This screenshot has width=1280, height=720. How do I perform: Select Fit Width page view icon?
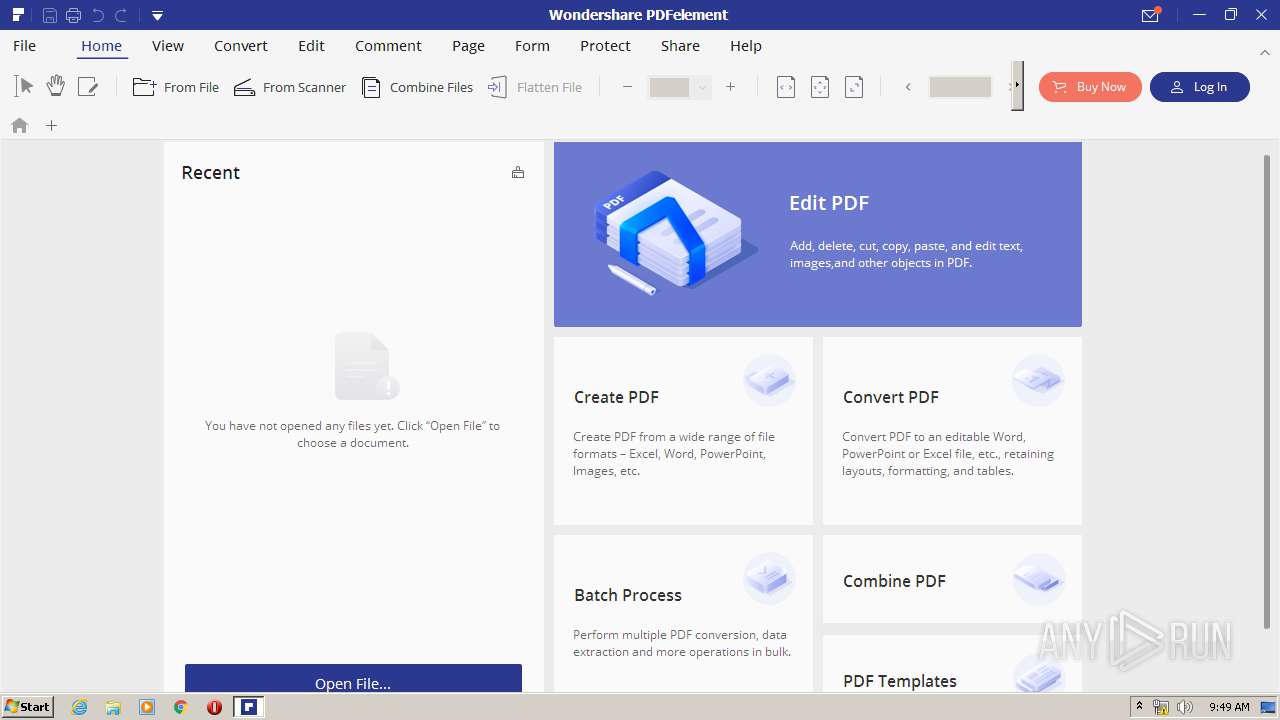pyautogui.click(x=786, y=87)
